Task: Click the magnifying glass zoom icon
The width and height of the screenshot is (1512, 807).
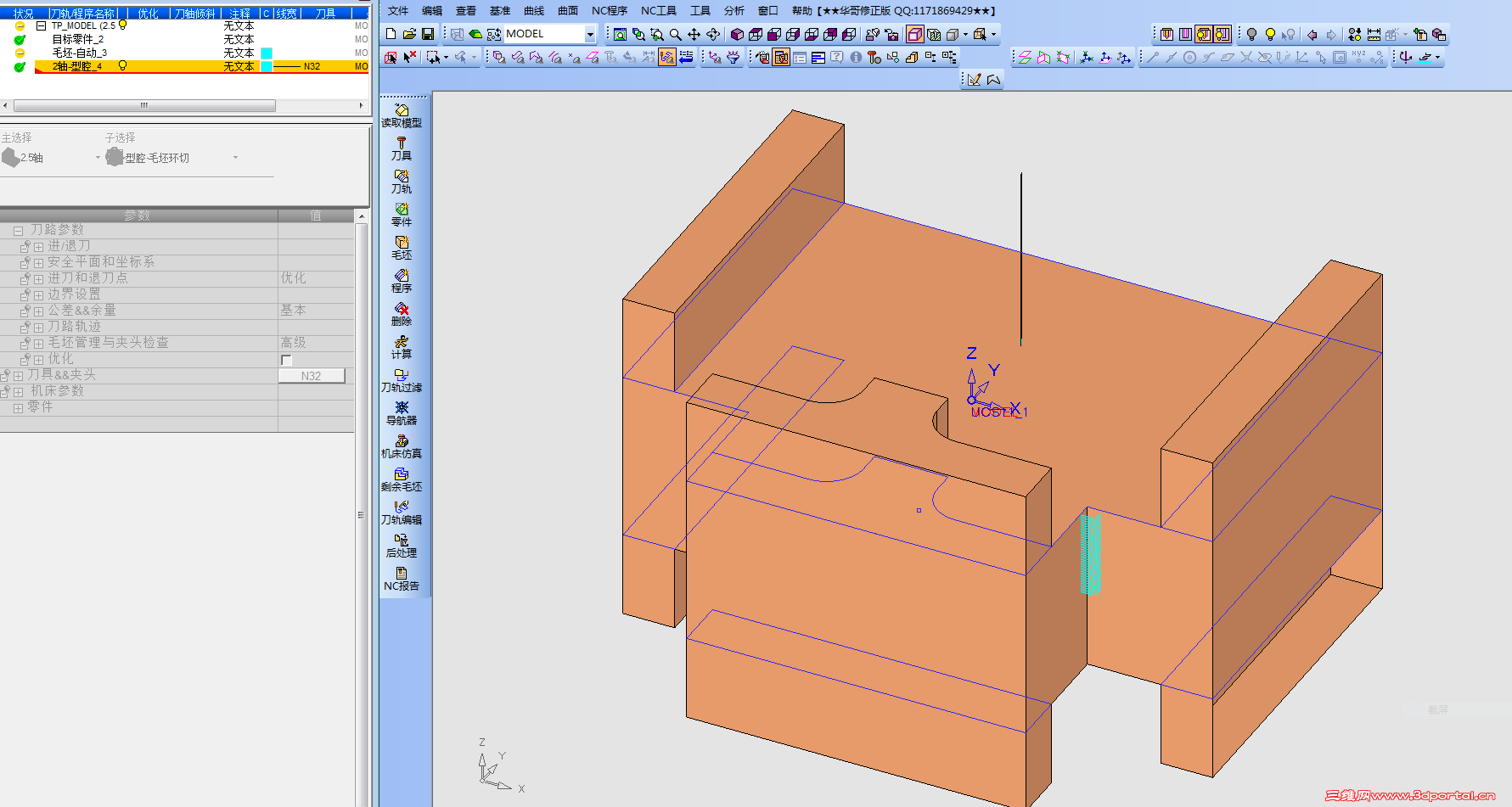Action: (x=676, y=35)
